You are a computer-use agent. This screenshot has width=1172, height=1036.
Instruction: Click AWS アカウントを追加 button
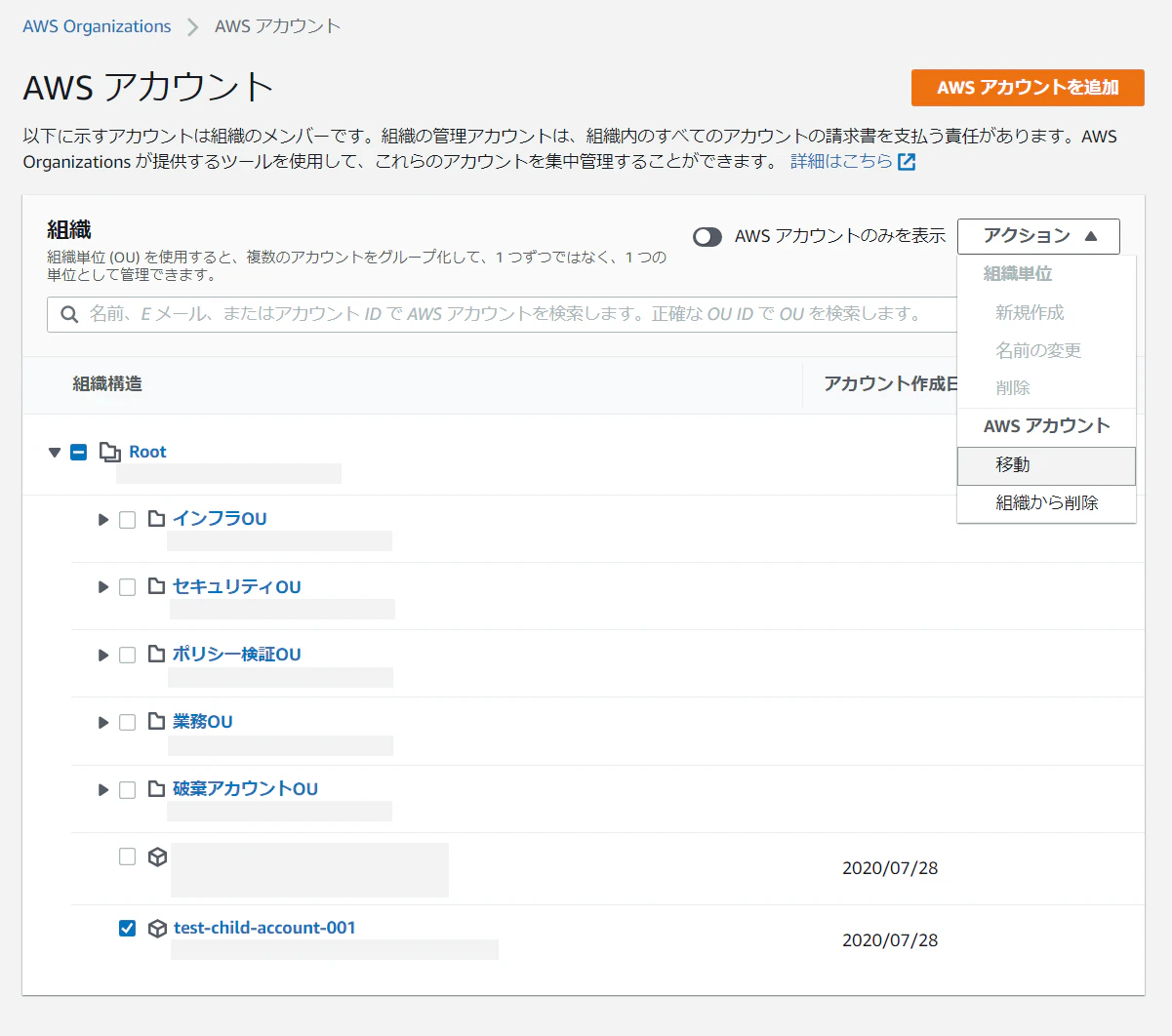point(1028,88)
